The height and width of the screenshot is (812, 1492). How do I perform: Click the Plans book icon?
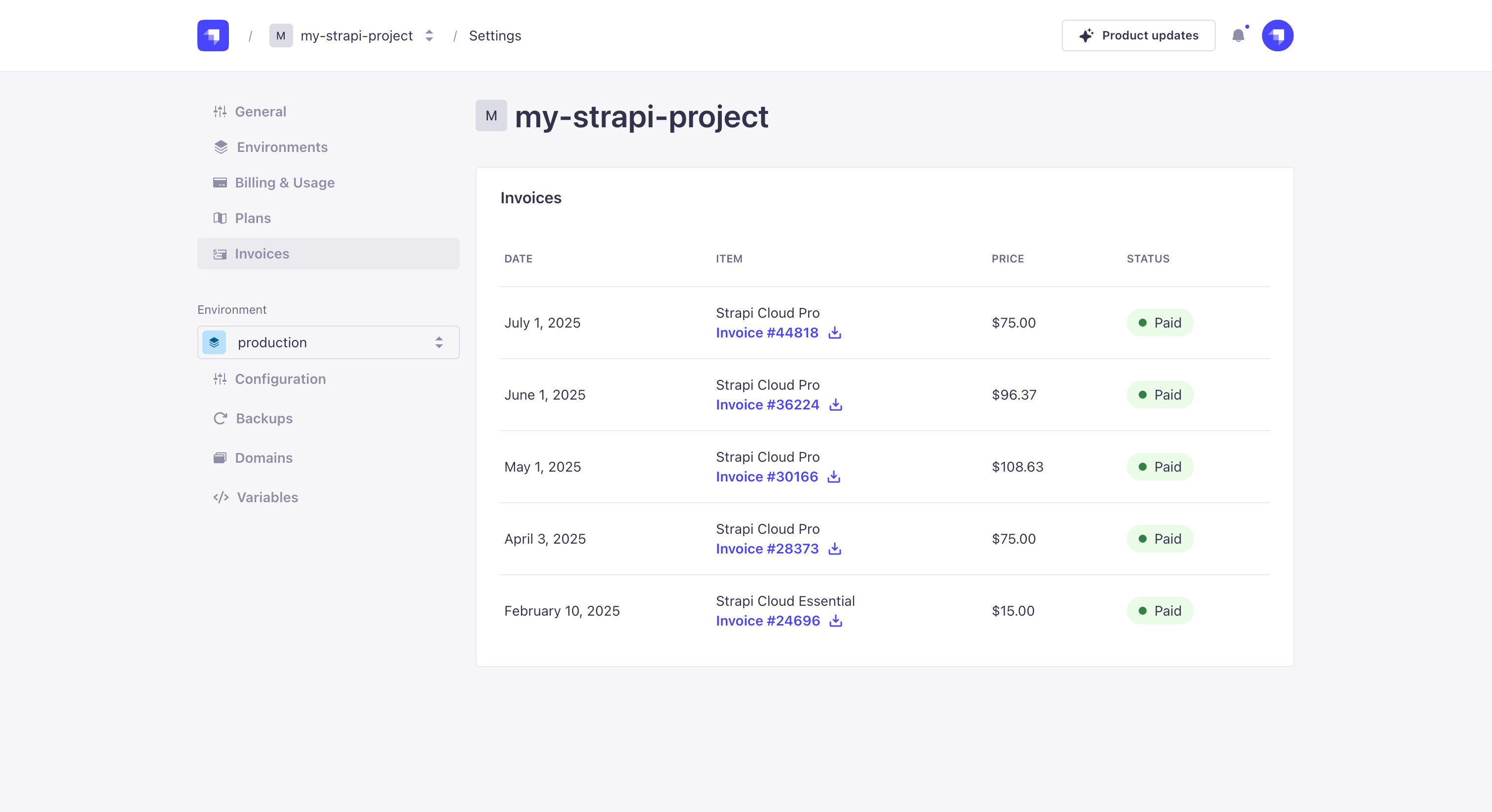[221, 219]
